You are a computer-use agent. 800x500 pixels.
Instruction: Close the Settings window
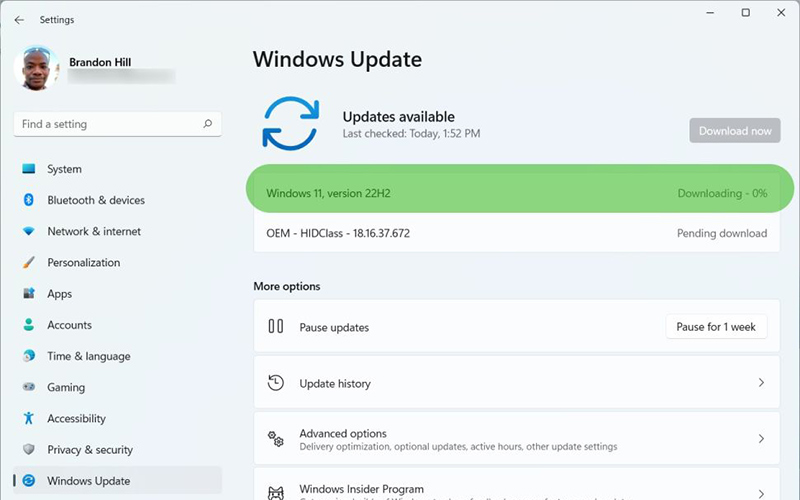pyautogui.click(x=781, y=12)
